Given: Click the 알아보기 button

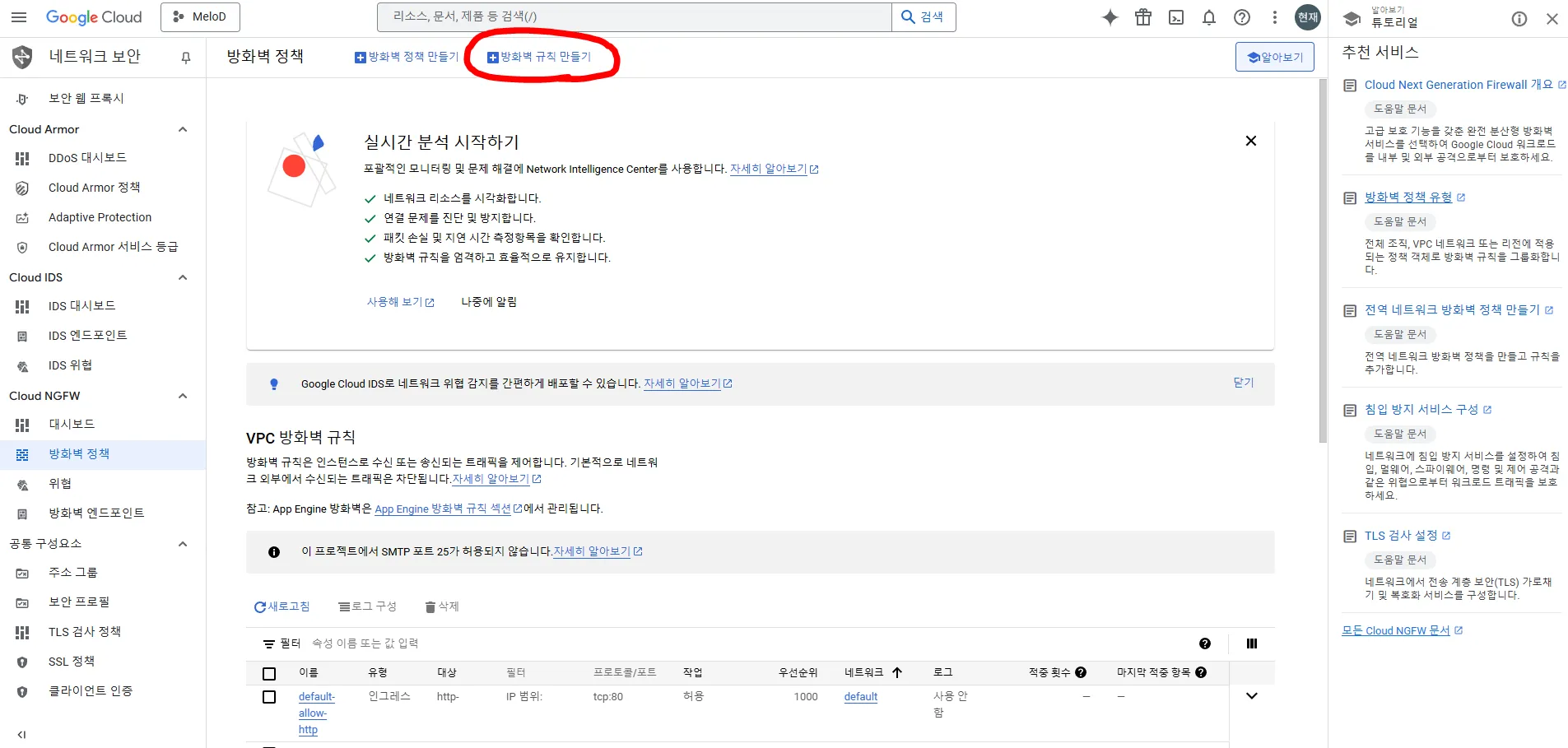Looking at the screenshot, I should [1275, 57].
